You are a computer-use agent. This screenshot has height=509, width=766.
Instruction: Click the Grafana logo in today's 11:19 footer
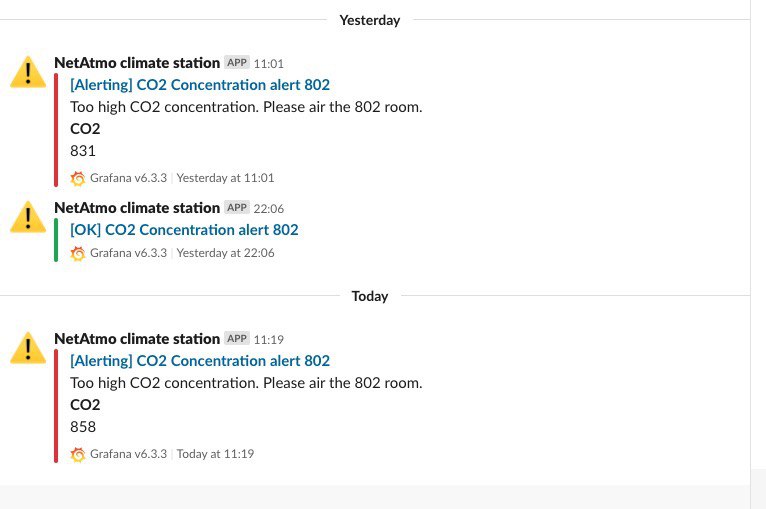78,454
